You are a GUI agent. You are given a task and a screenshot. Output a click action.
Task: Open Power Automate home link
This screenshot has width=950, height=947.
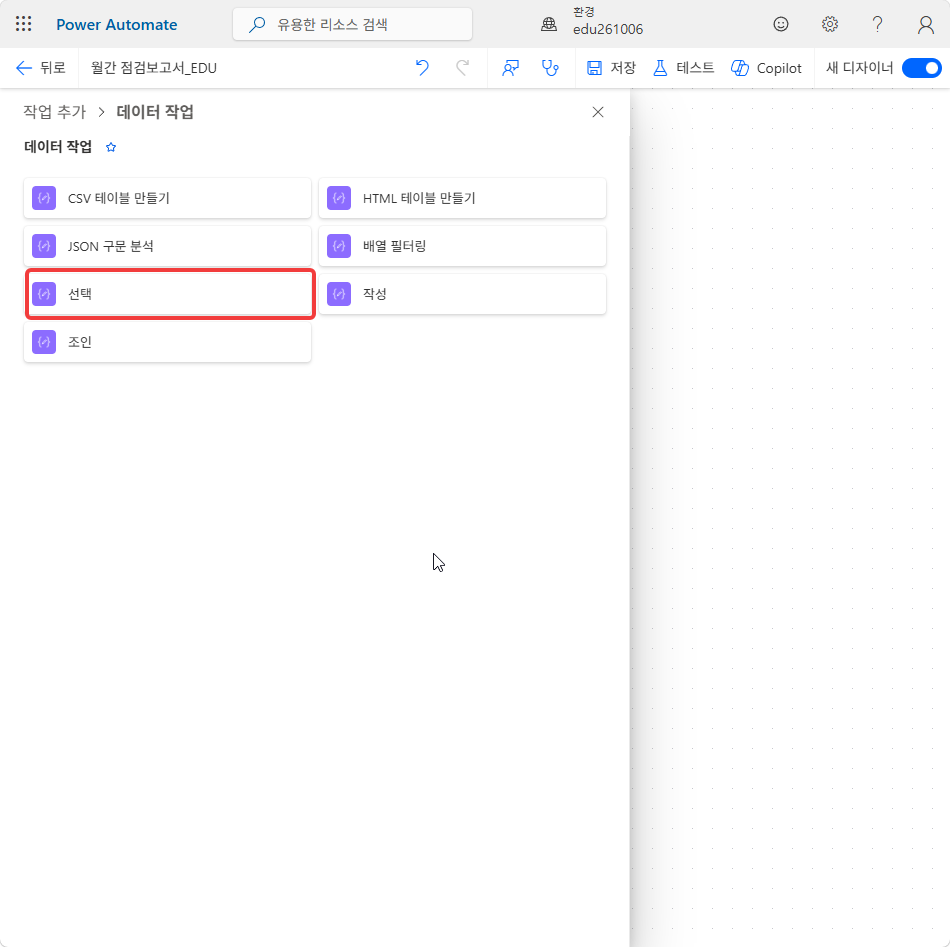(x=117, y=25)
